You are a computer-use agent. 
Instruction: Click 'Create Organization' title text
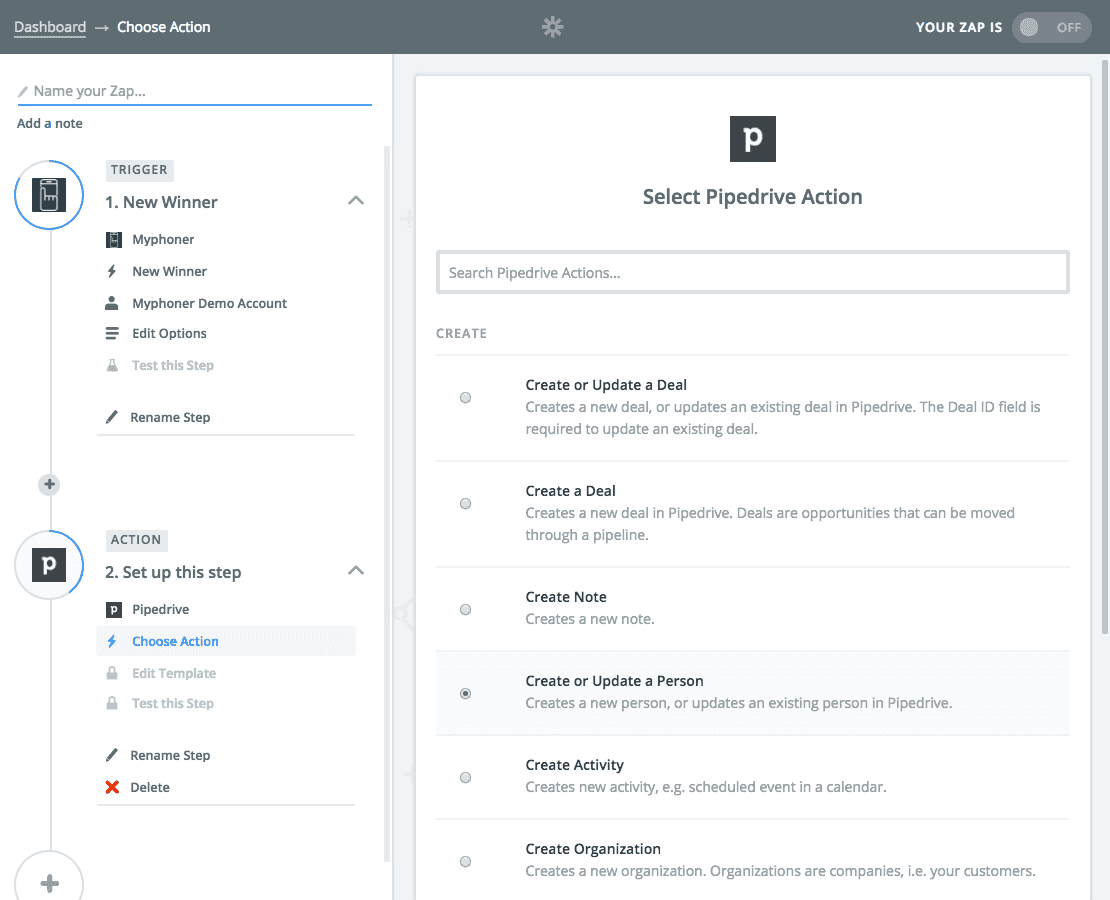pos(593,849)
